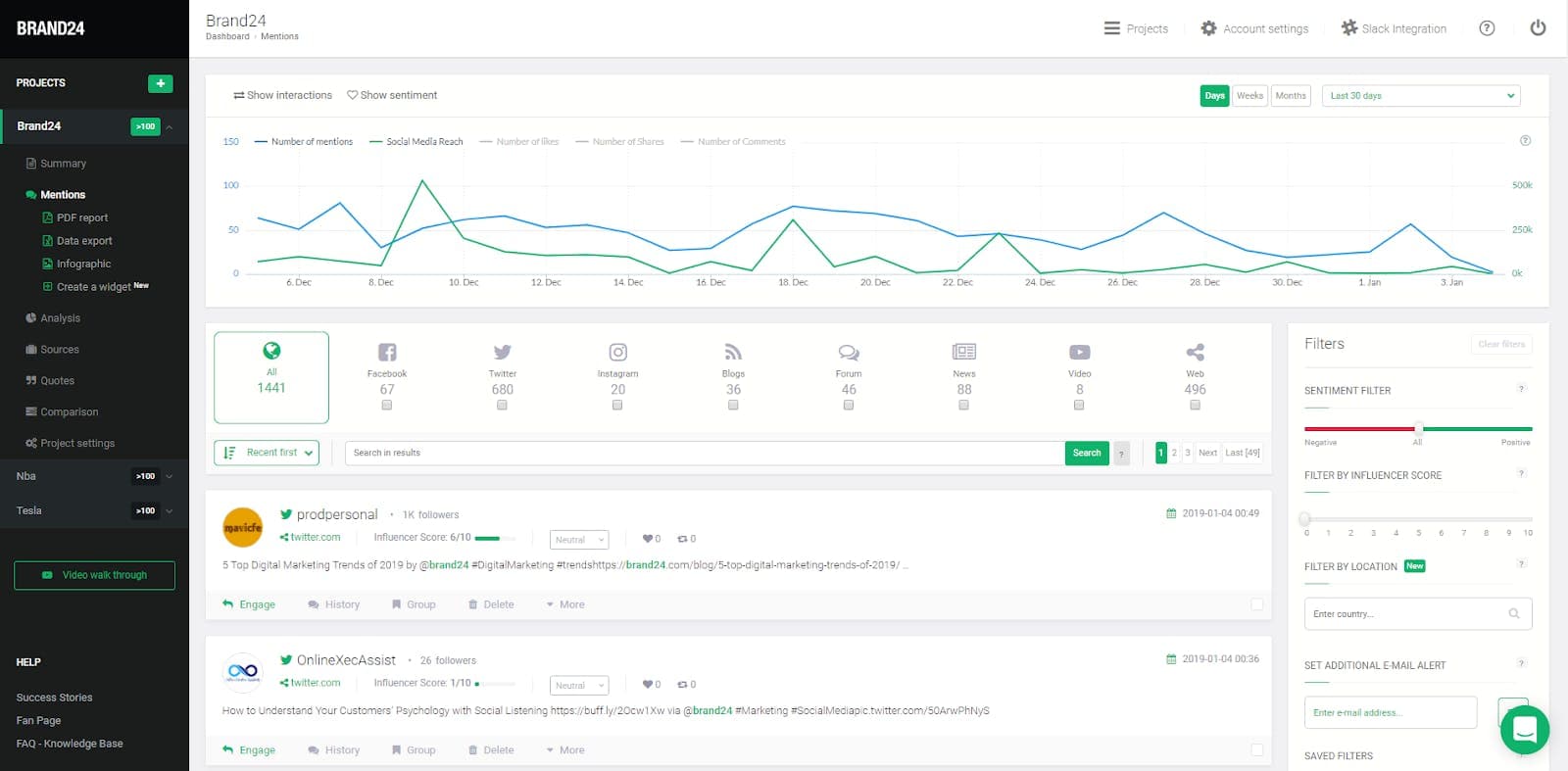Click the chart help icon

click(1525, 141)
